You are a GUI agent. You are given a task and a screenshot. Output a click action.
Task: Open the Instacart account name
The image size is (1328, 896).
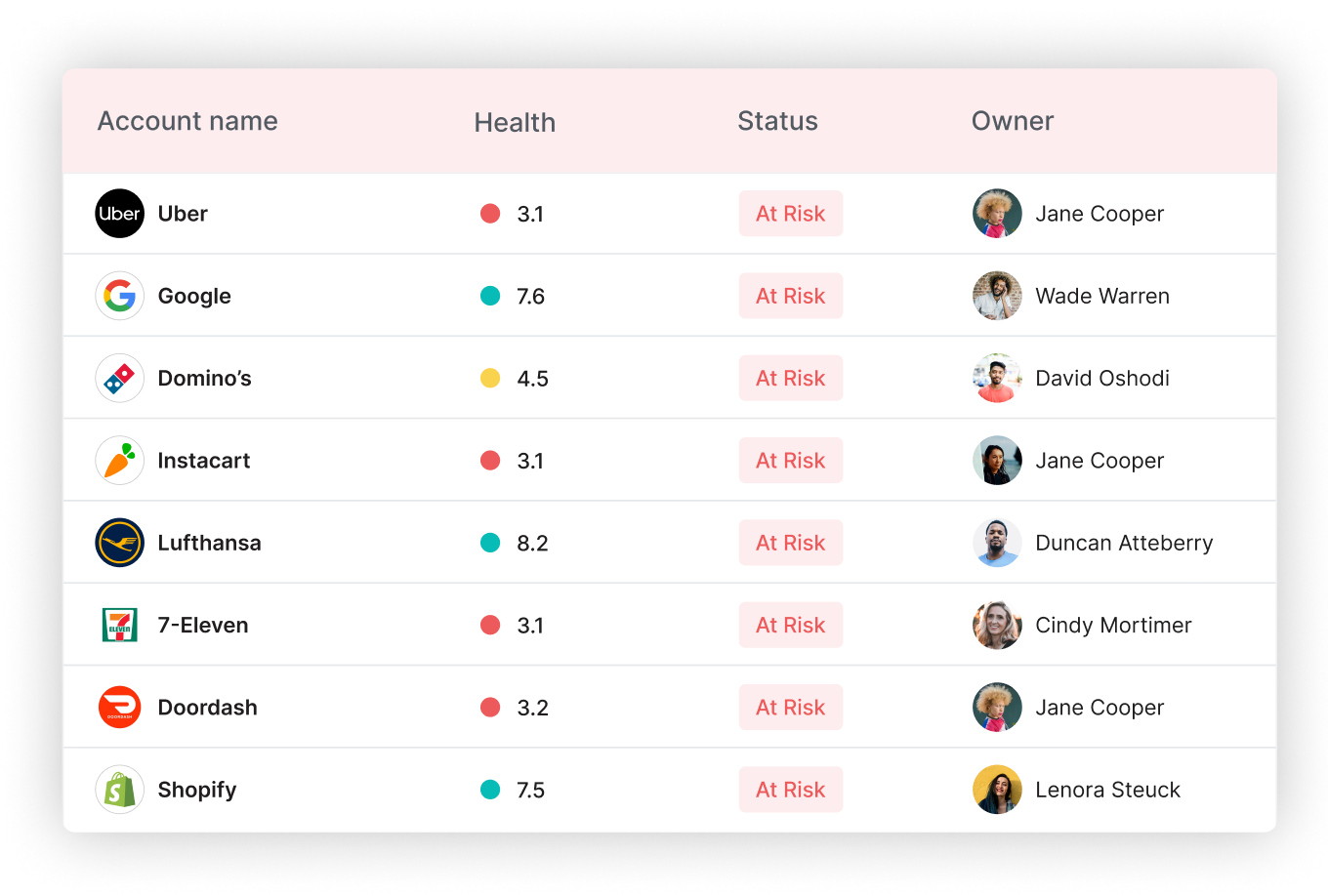pos(204,461)
